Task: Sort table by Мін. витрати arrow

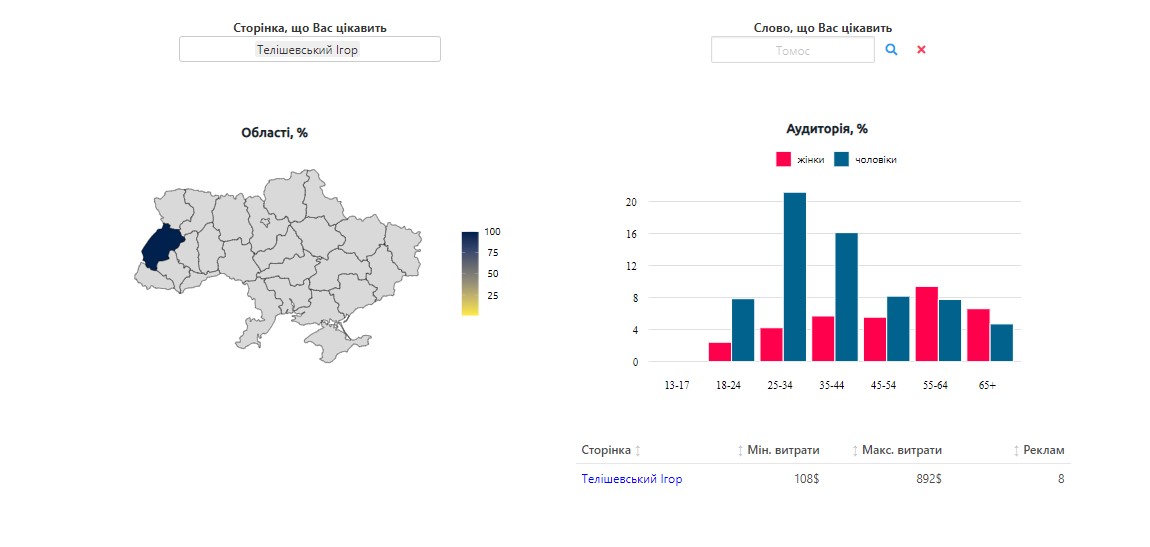Action: (741, 451)
